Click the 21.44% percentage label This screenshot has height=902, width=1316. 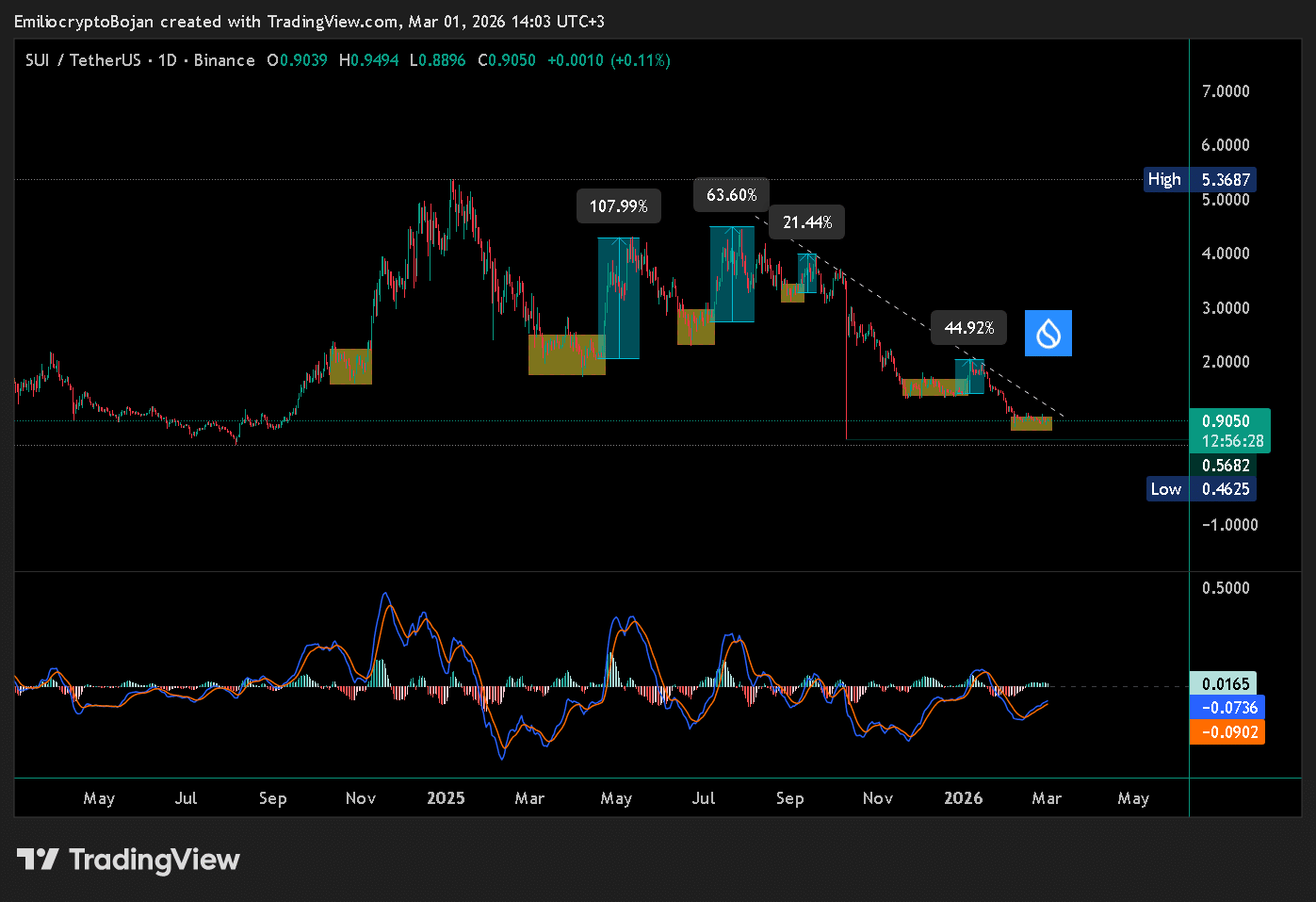pos(806,221)
